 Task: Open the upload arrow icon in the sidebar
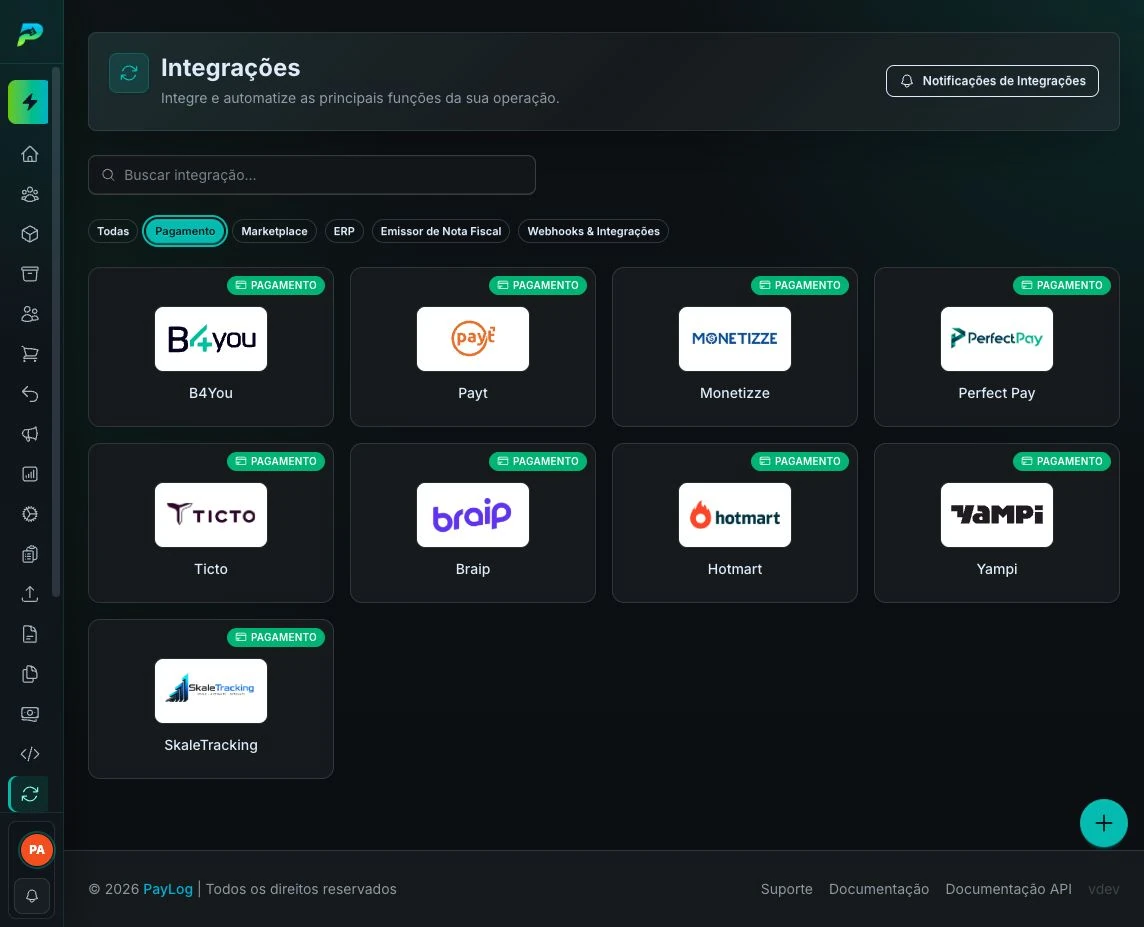click(30, 594)
